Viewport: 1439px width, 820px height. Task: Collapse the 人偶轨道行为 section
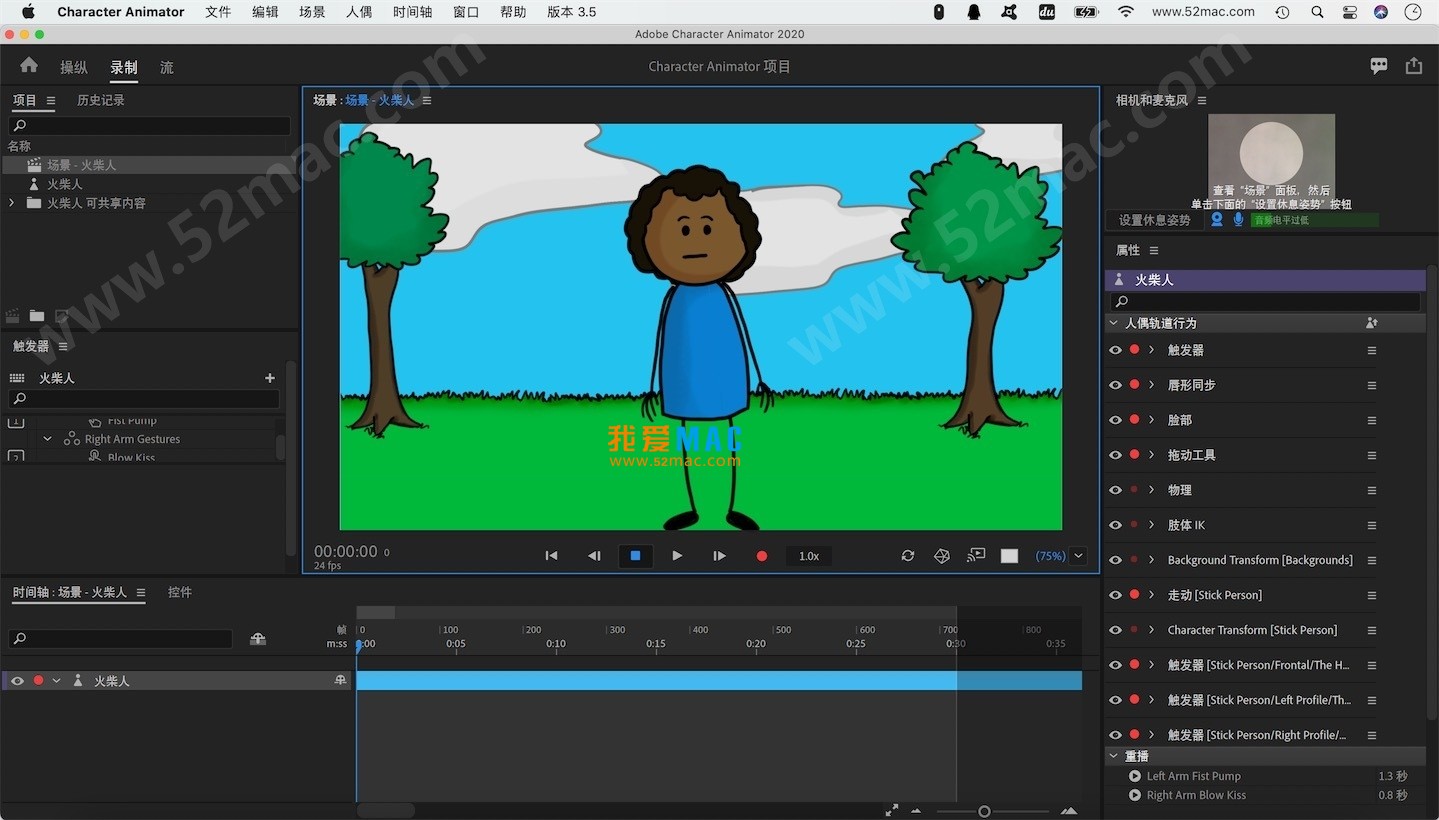click(1113, 323)
